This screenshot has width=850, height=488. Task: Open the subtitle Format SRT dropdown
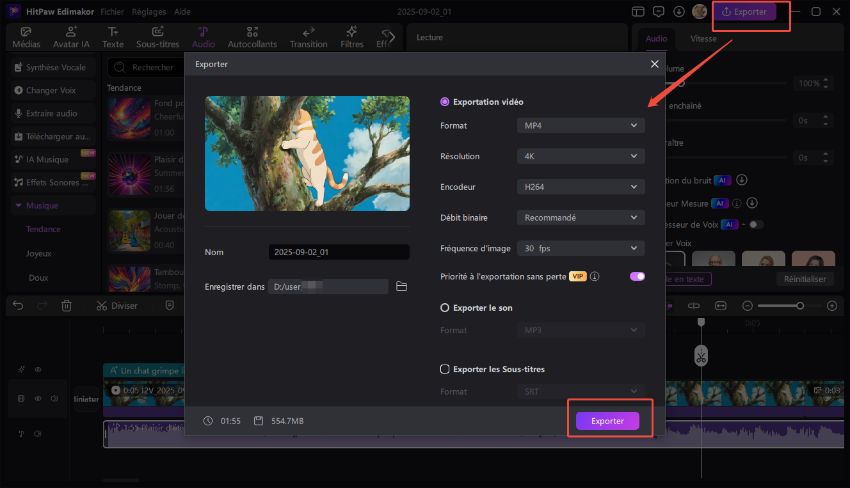tap(581, 391)
